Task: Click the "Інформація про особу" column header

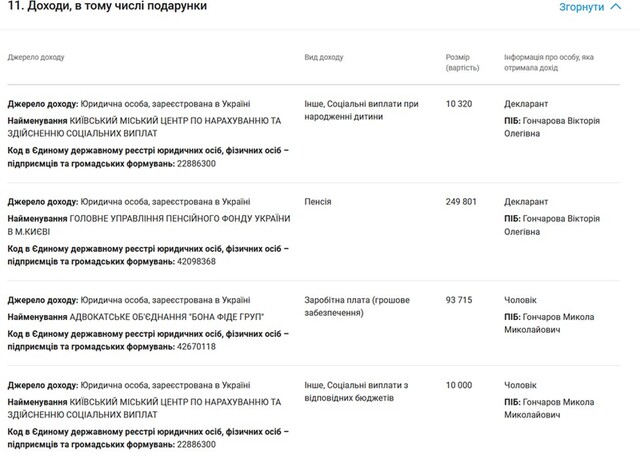Action: pyautogui.click(x=548, y=63)
